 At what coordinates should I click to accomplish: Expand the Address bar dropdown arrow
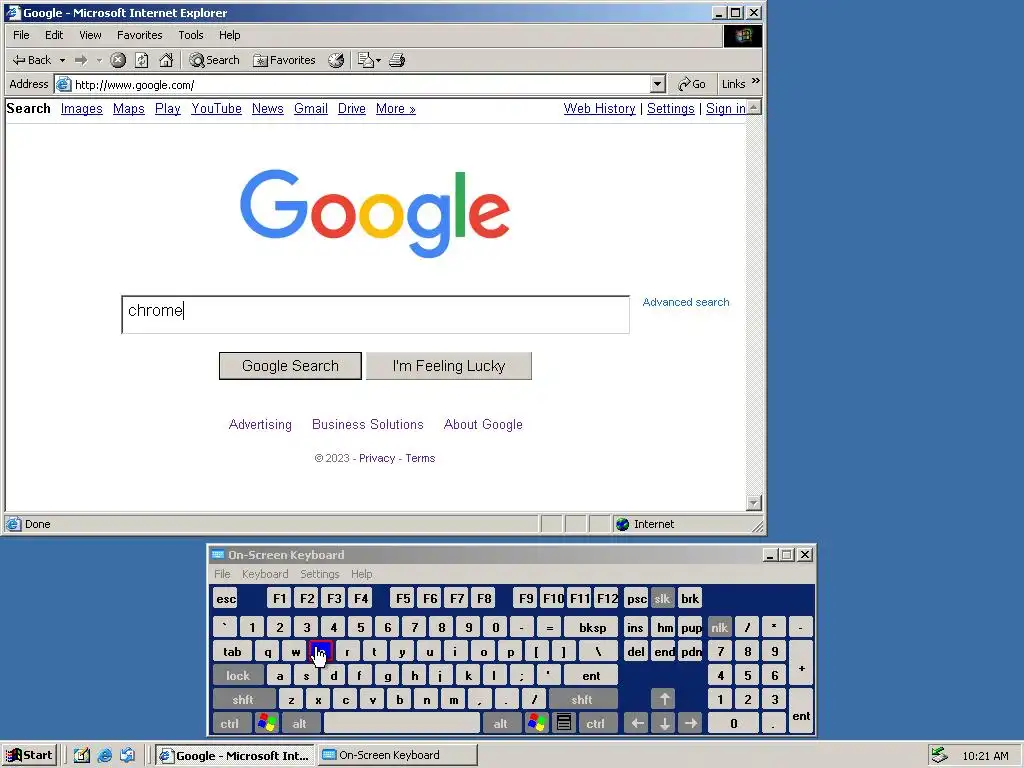[658, 84]
